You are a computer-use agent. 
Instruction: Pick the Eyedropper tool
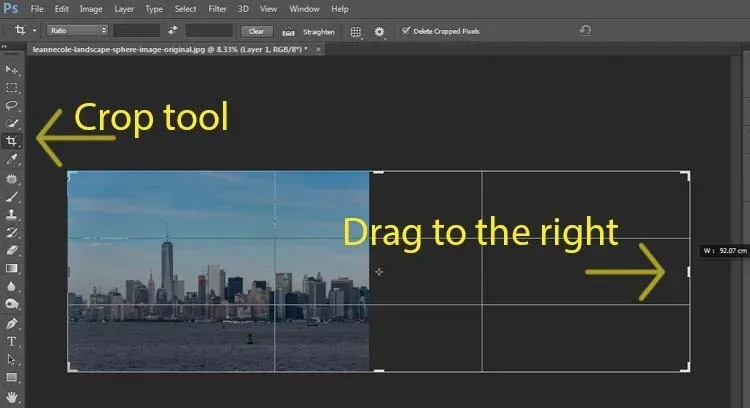tap(12, 159)
